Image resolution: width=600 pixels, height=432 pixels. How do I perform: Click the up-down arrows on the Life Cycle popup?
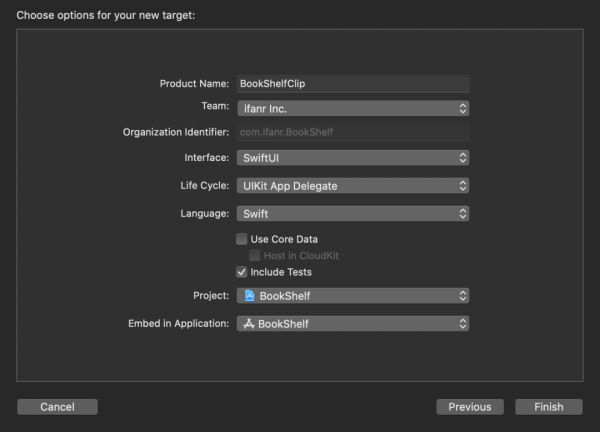pos(462,186)
